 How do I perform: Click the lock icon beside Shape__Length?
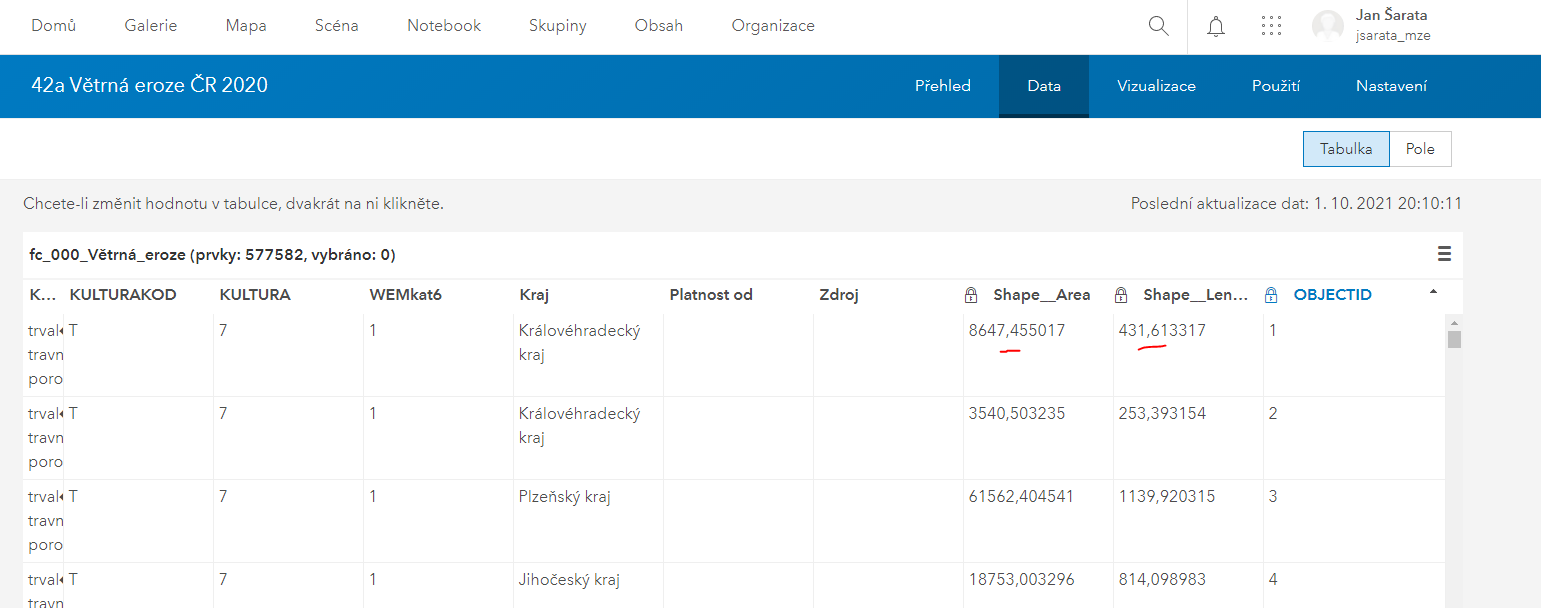pos(1121,295)
